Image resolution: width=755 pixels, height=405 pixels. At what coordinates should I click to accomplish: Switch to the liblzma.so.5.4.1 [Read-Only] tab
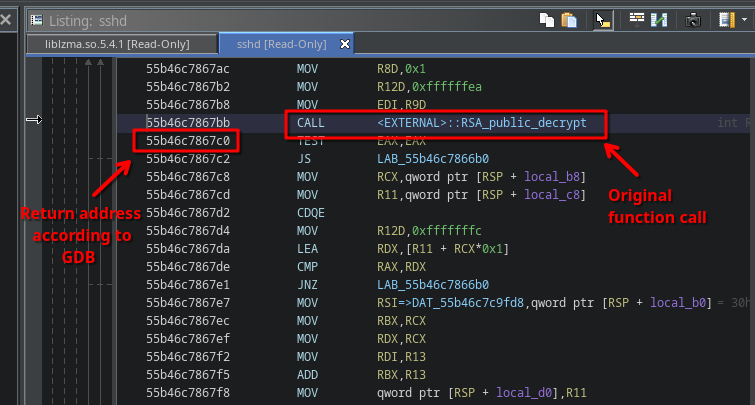point(117,44)
